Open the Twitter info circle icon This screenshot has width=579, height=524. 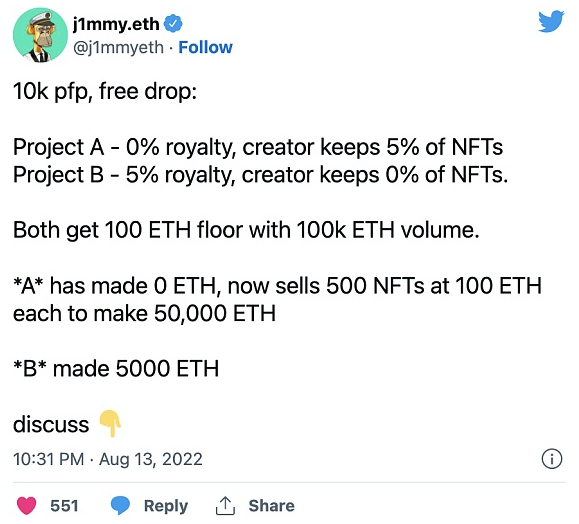click(552, 459)
